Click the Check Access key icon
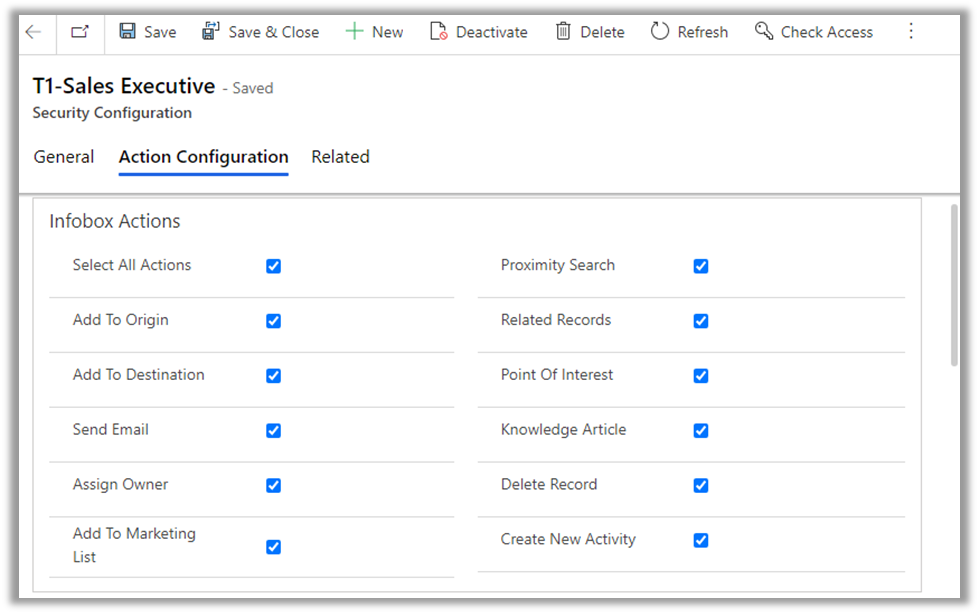Viewport: 980px width, 614px height. click(764, 32)
